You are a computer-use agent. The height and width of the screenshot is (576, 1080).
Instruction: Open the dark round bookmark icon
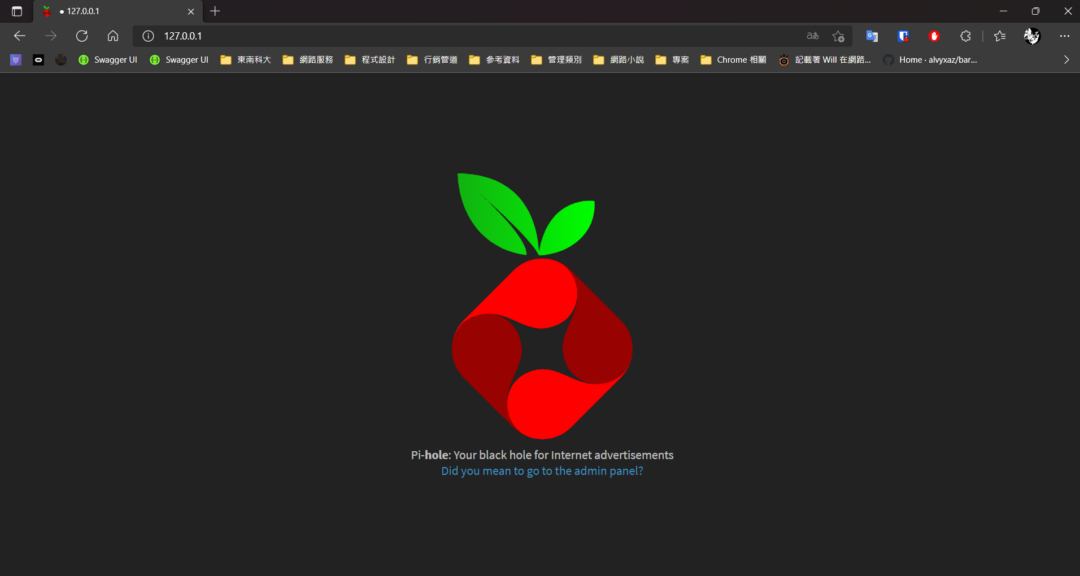pos(61,60)
